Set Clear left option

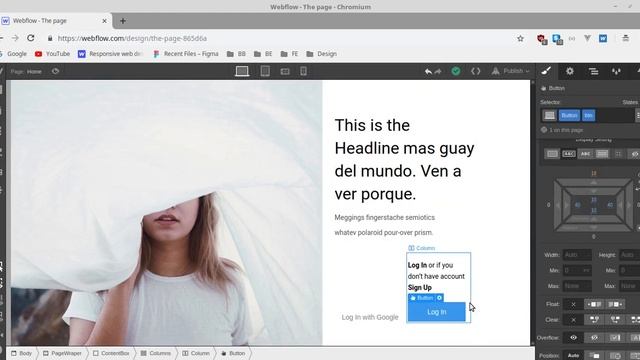coord(594,320)
